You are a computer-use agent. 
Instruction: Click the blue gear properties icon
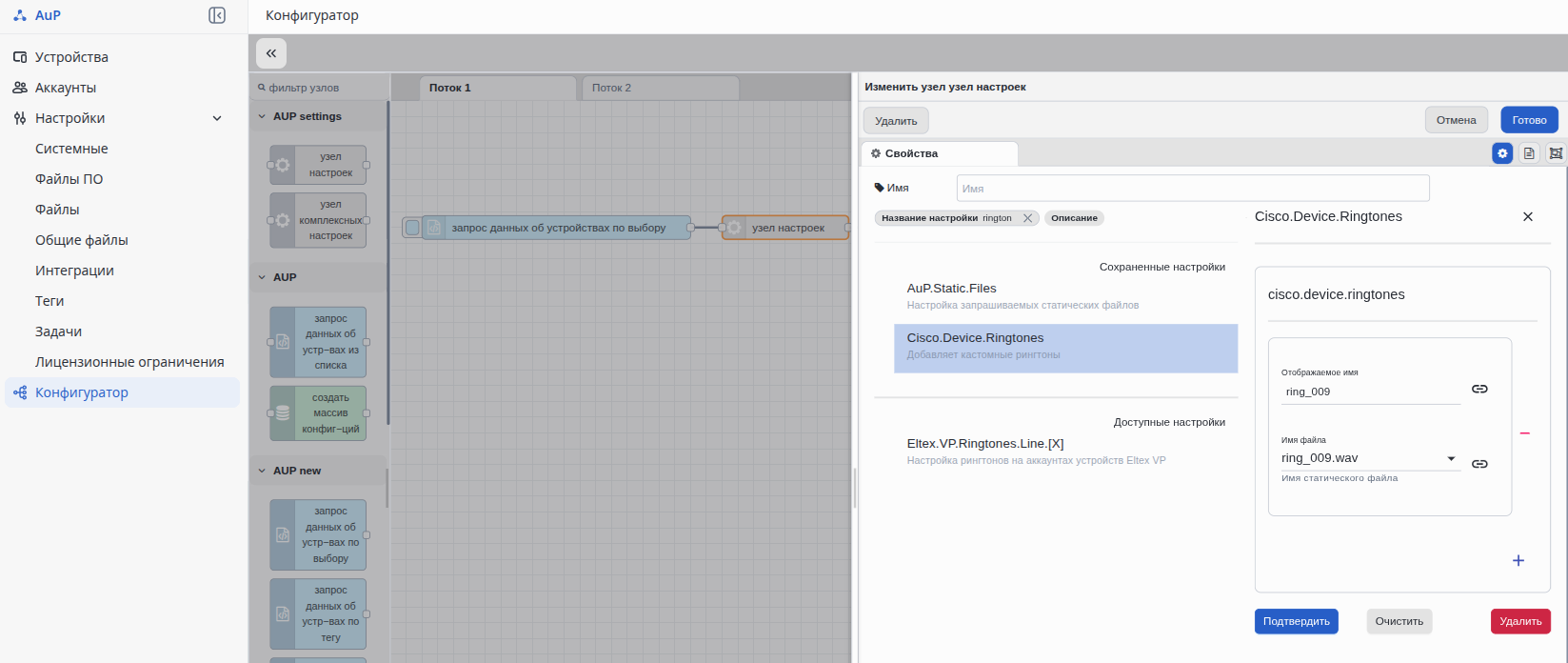click(1502, 153)
